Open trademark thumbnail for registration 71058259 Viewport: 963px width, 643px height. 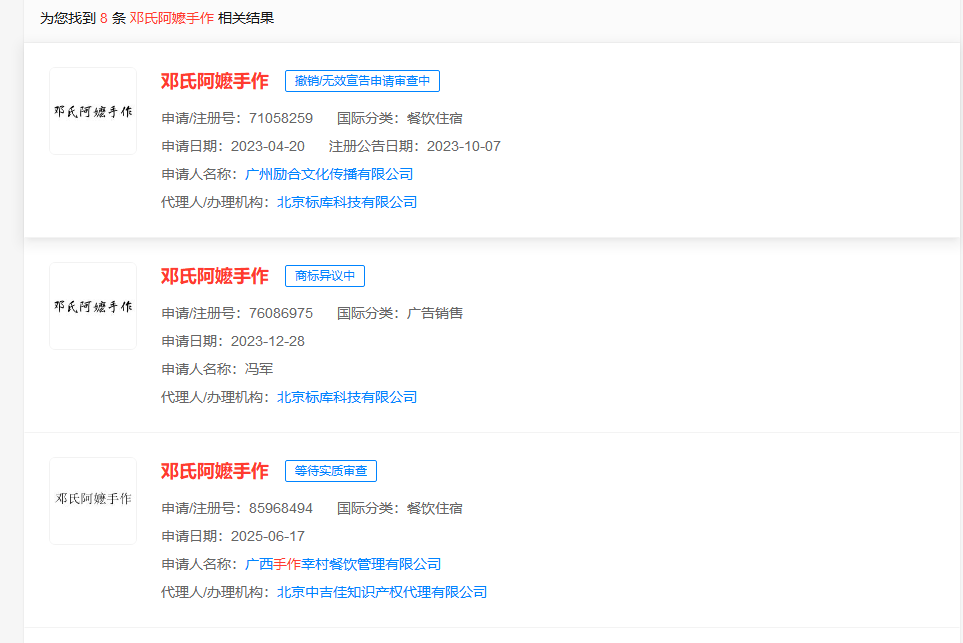tap(93, 111)
